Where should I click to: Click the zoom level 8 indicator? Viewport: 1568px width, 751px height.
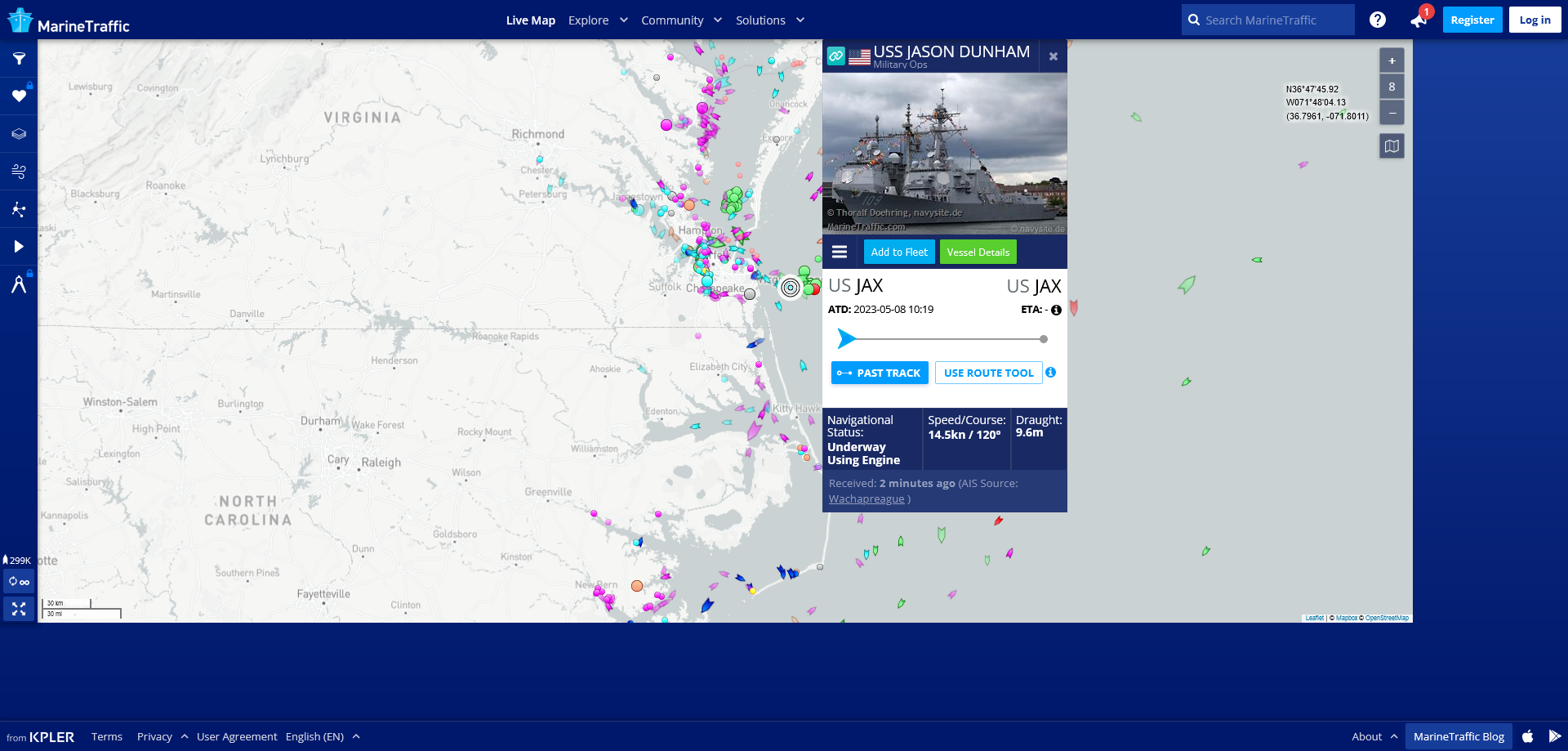tap(1392, 87)
